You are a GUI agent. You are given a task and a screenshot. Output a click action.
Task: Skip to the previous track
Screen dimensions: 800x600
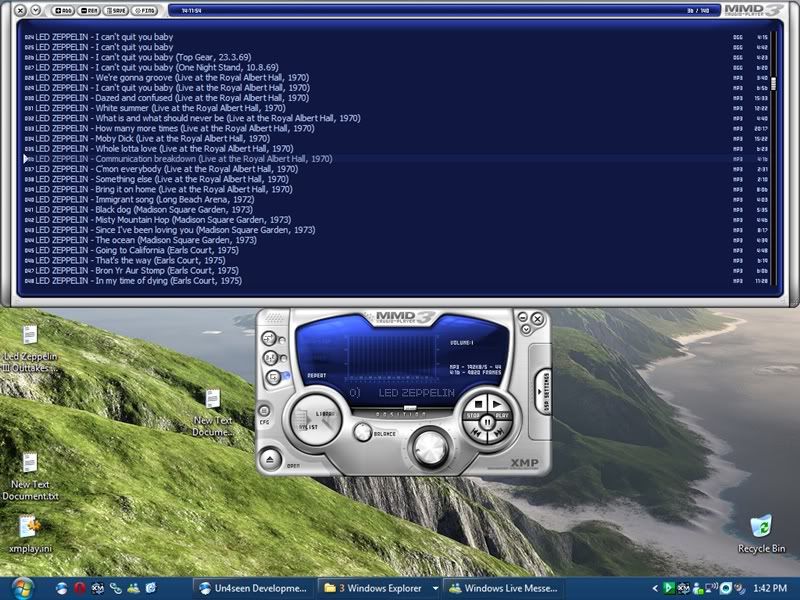[x=476, y=433]
